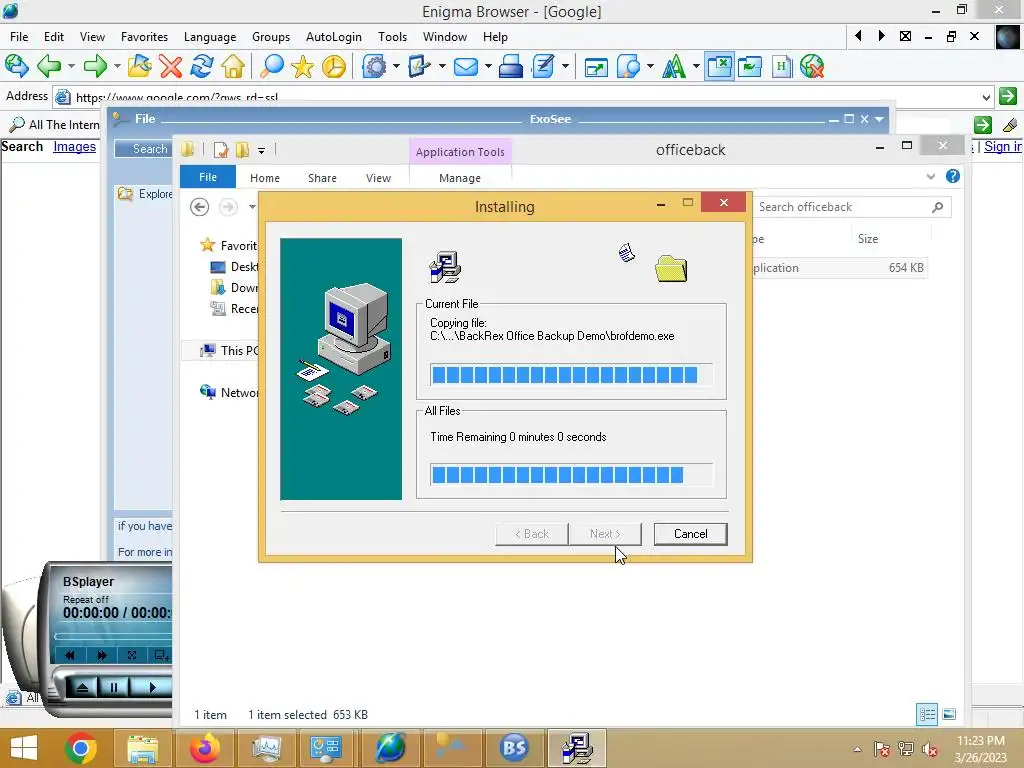The height and width of the screenshot is (768, 1024).
Task: Open dropdown arrow next to Forward arrow
Action: click(117, 67)
